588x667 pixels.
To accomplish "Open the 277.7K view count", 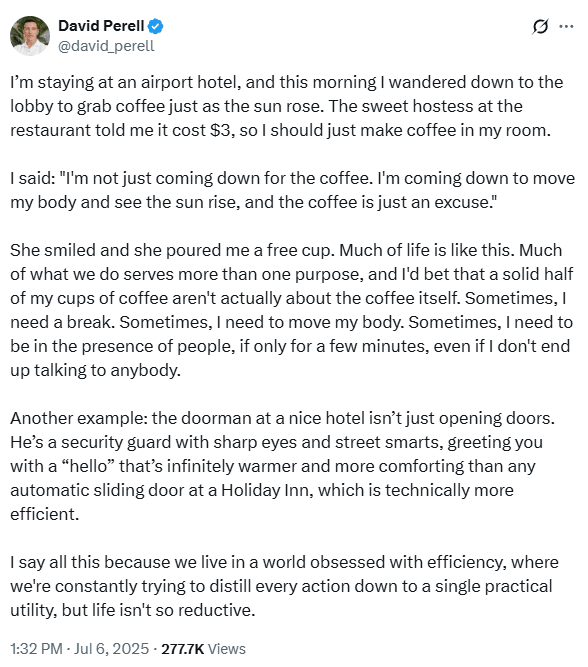I will (x=183, y=649).
